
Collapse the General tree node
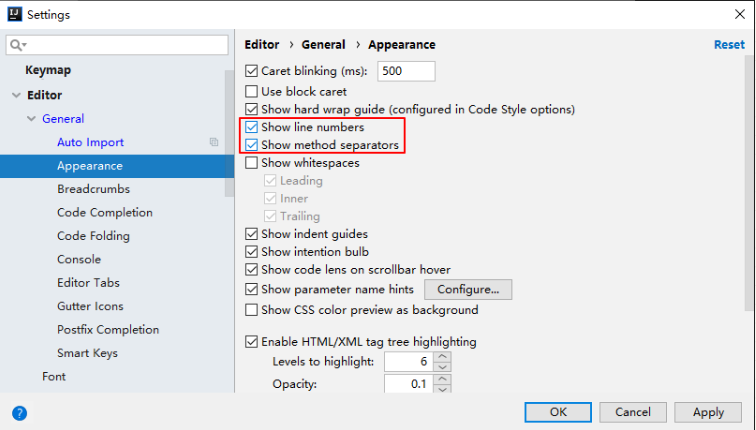point(32,119)
